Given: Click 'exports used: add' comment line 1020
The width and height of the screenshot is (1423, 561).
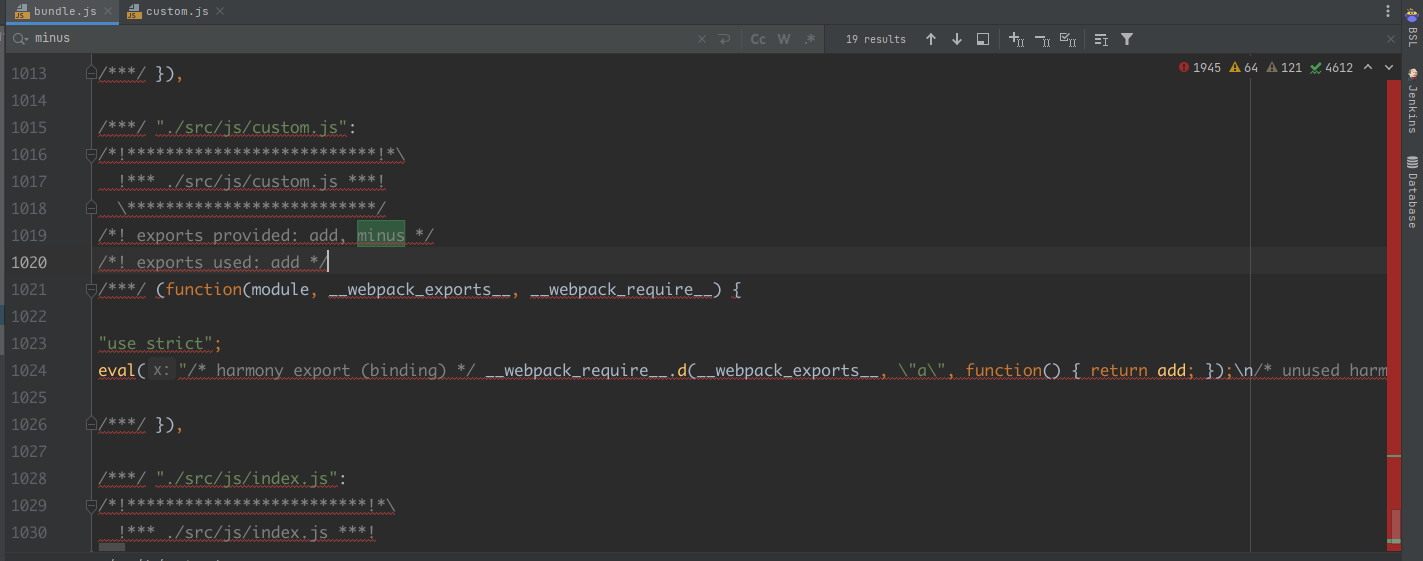Looking at the screenshot, I should coord(212,262).
